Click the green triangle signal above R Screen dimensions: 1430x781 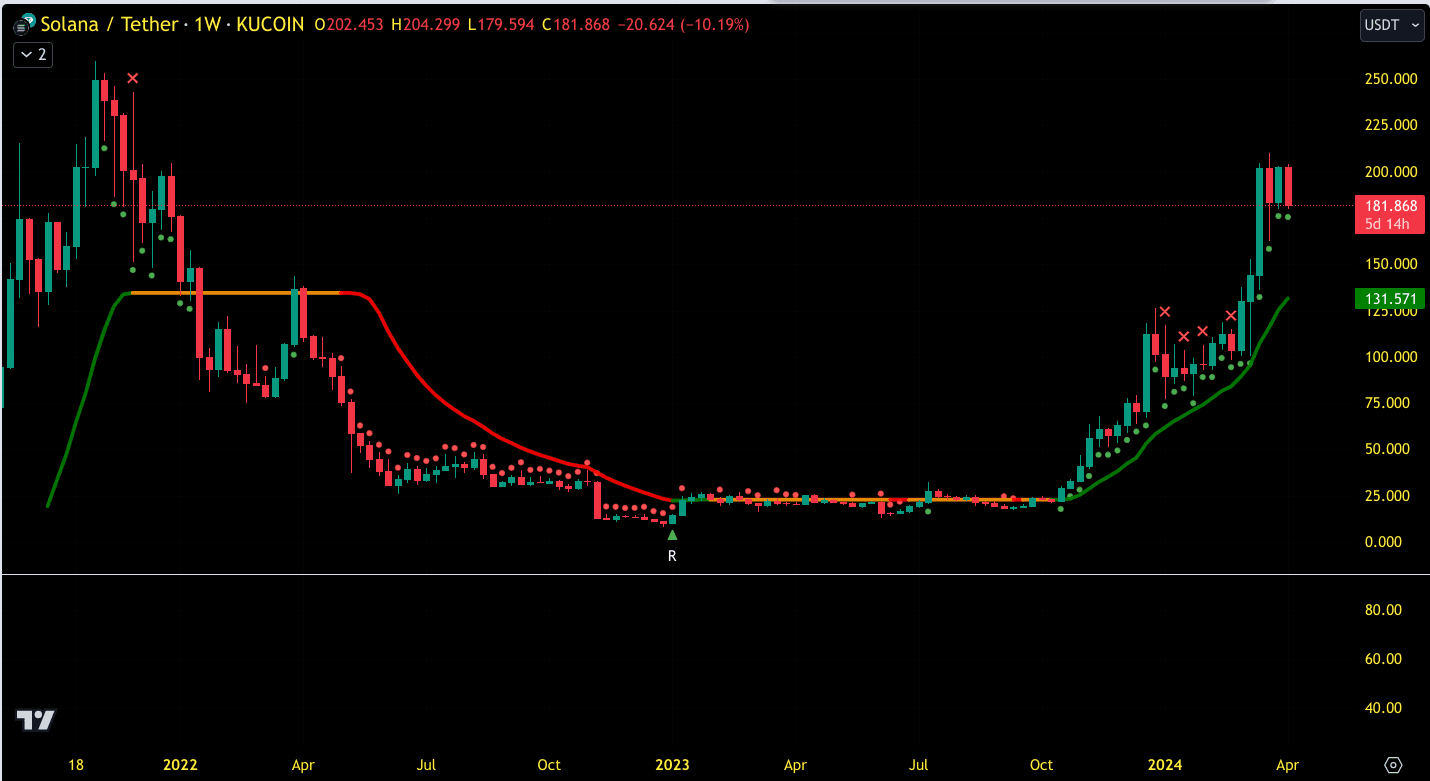[672, 535]
